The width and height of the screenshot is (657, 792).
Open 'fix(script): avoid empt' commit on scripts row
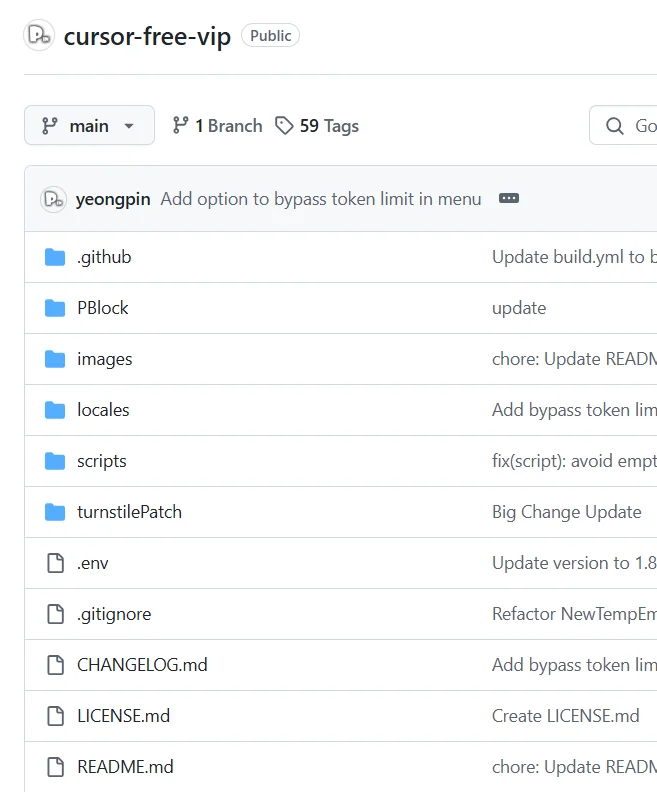(x=574, y=461)
